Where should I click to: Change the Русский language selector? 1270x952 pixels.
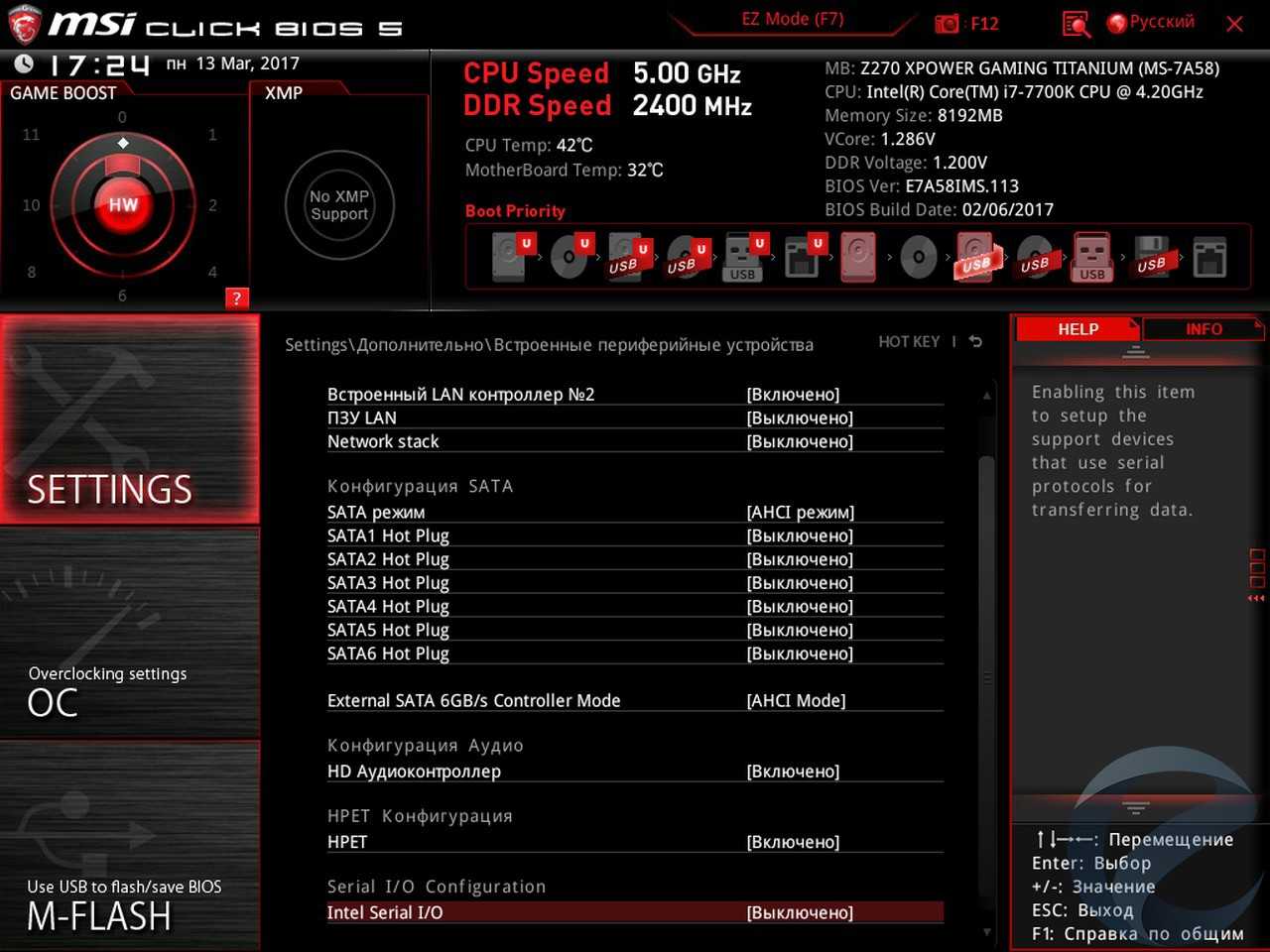[1151, 22]
